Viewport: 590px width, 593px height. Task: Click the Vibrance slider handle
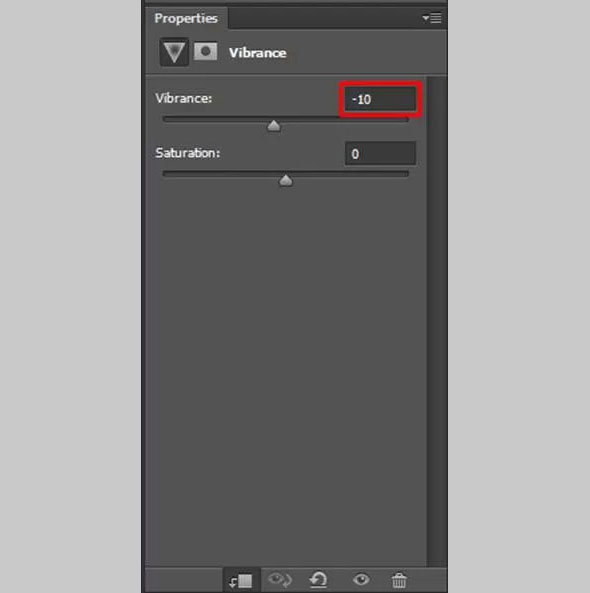click(274, 126)
